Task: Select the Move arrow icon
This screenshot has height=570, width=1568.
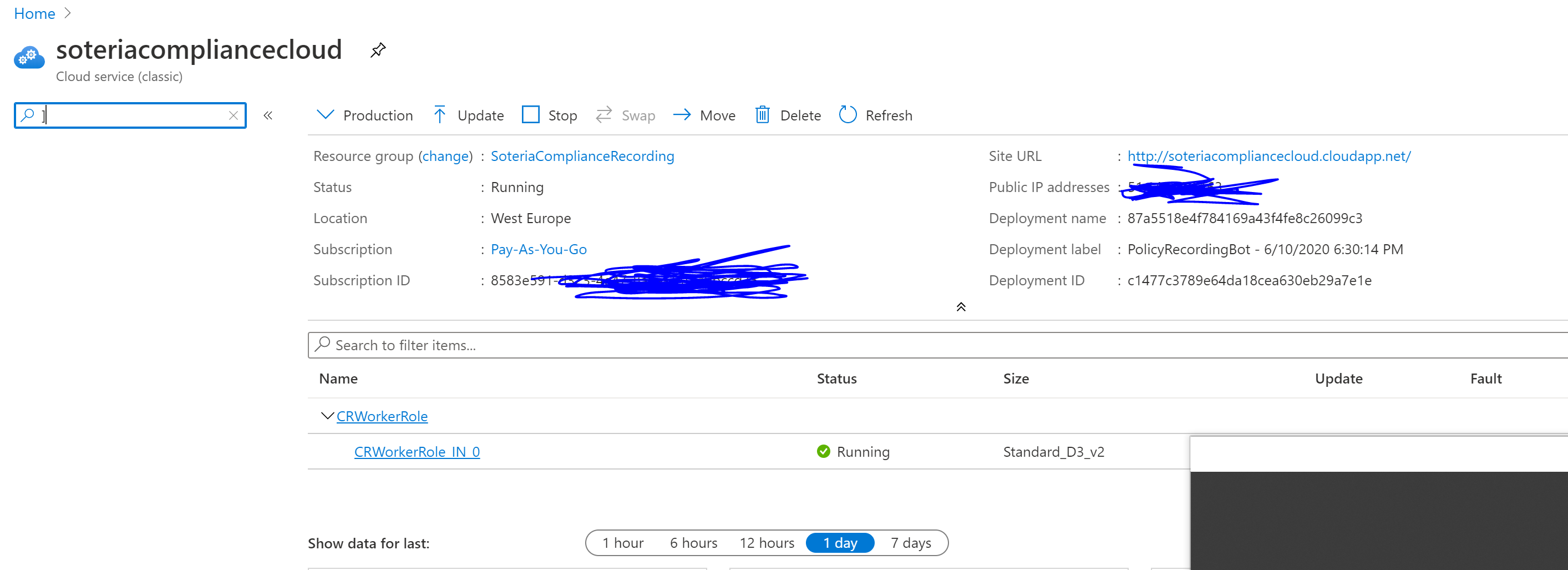Action: [681, 114]
